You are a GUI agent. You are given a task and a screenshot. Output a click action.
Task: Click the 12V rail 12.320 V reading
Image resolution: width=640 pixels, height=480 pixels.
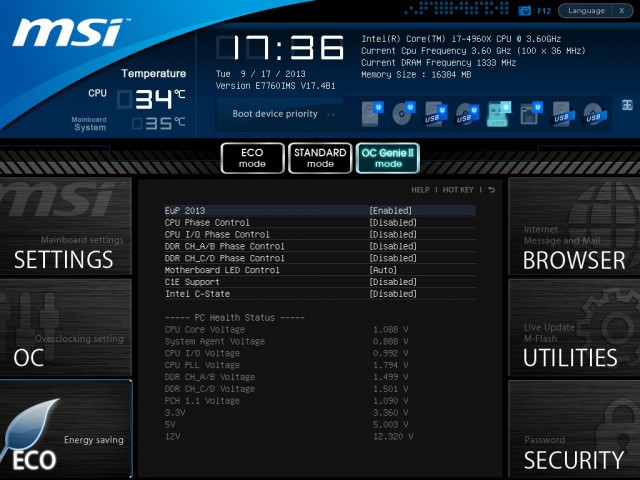pos(393,436)
